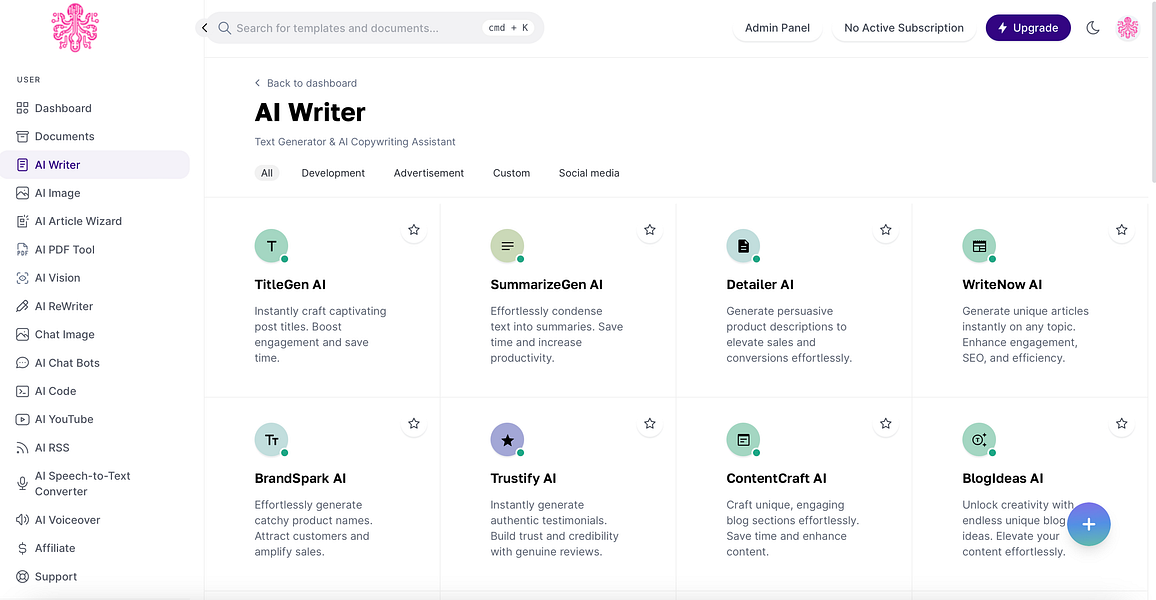The height and width of the screenshot is (600, 1156).
Task: Star the WriteNow AI template
Action: click(x=1121, y=230)
